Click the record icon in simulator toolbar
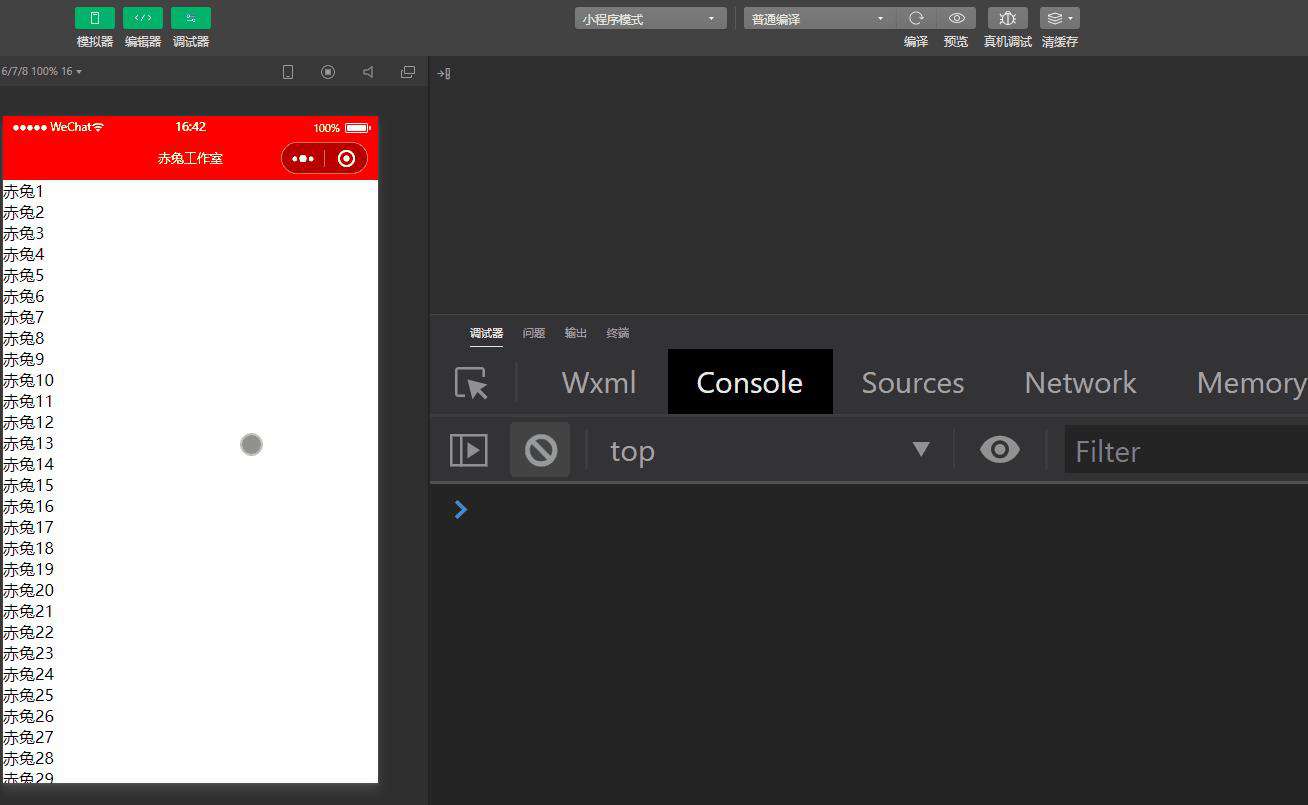The height and width of the screenshot is (805, 1308). (328, 72)
